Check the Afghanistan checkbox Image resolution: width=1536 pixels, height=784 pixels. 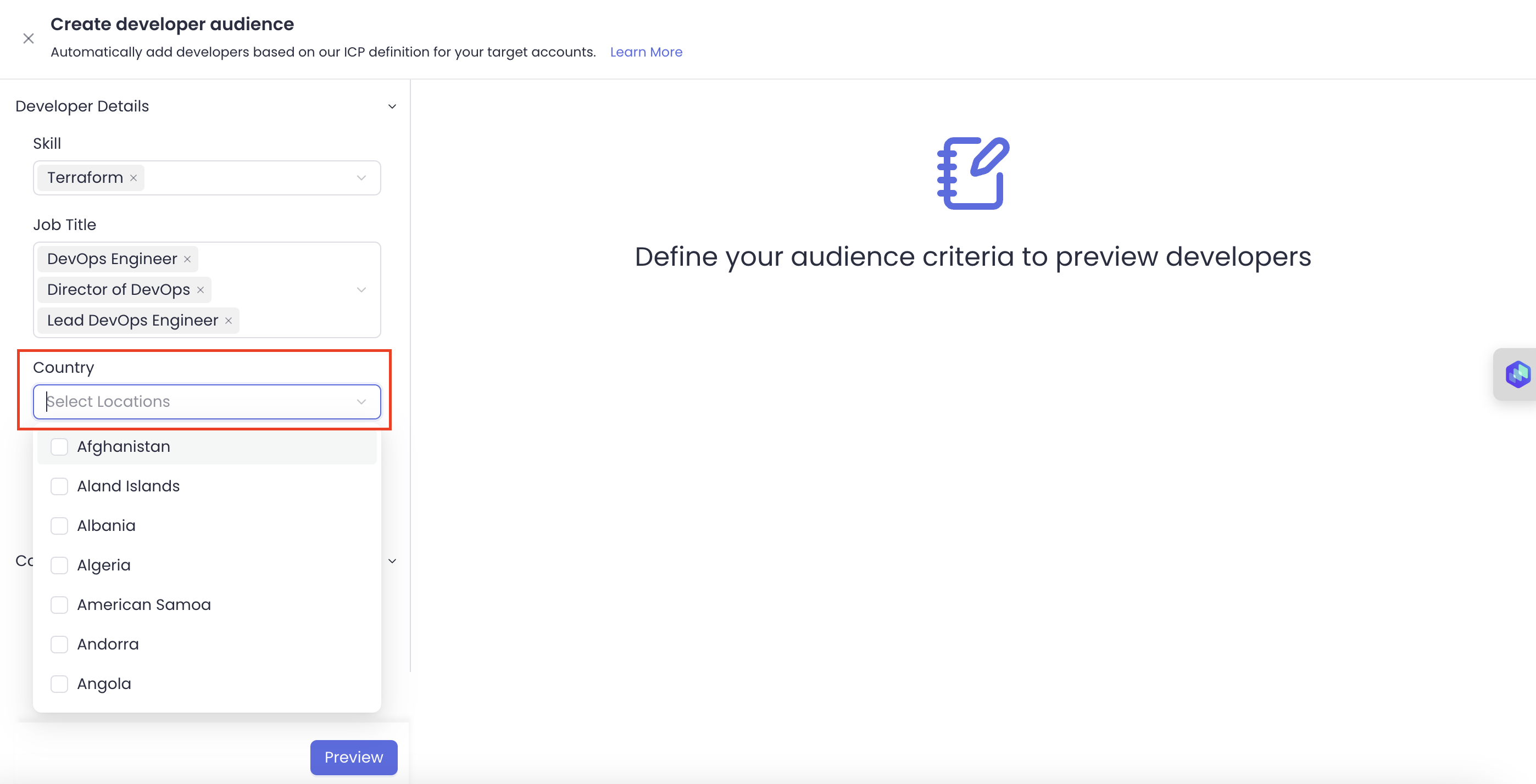tap(59, 447)
